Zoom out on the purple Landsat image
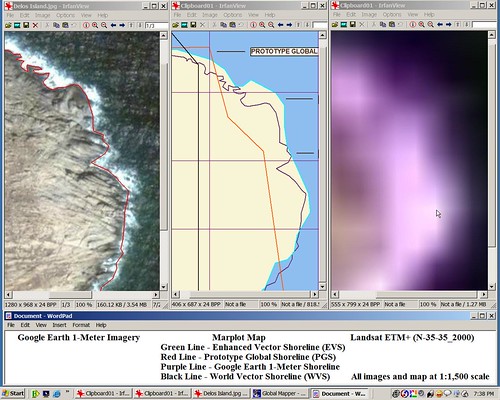The width and height of the screenshot is (500, 400). 431,24
